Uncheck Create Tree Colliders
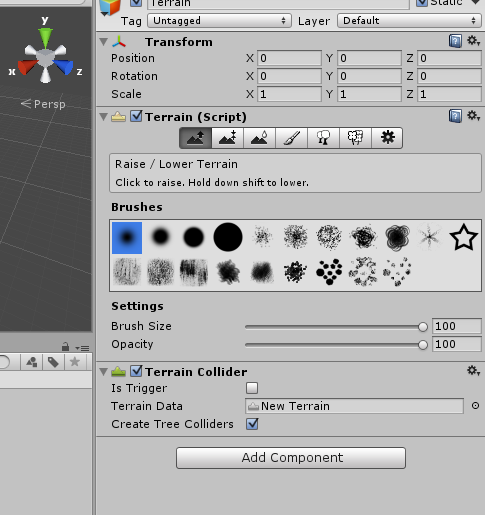Screen dimensions: 485x515 (x=252, y=424)
